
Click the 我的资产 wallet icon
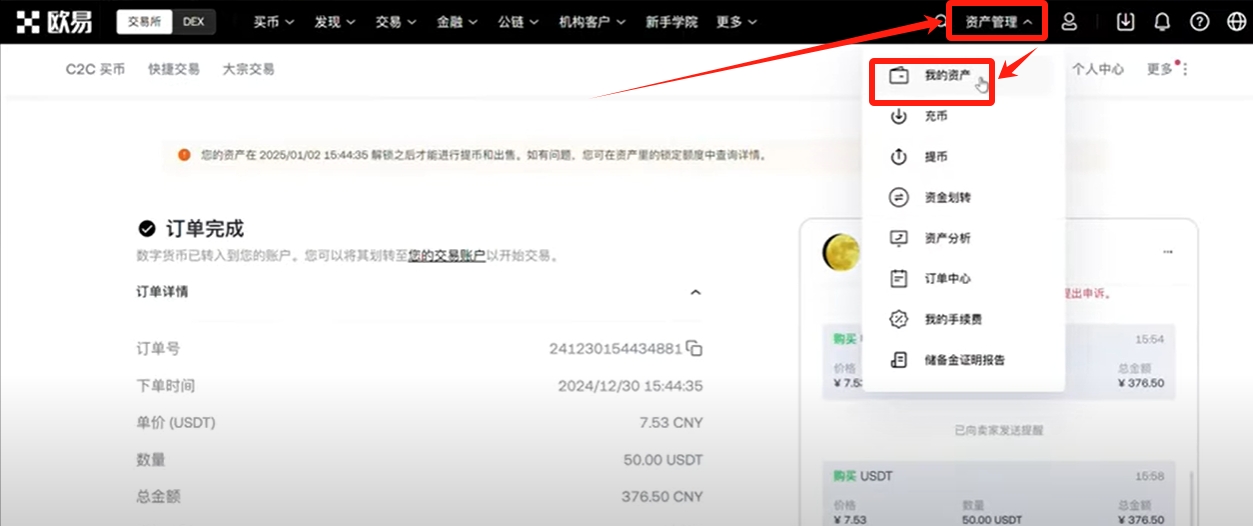[899, 76]
